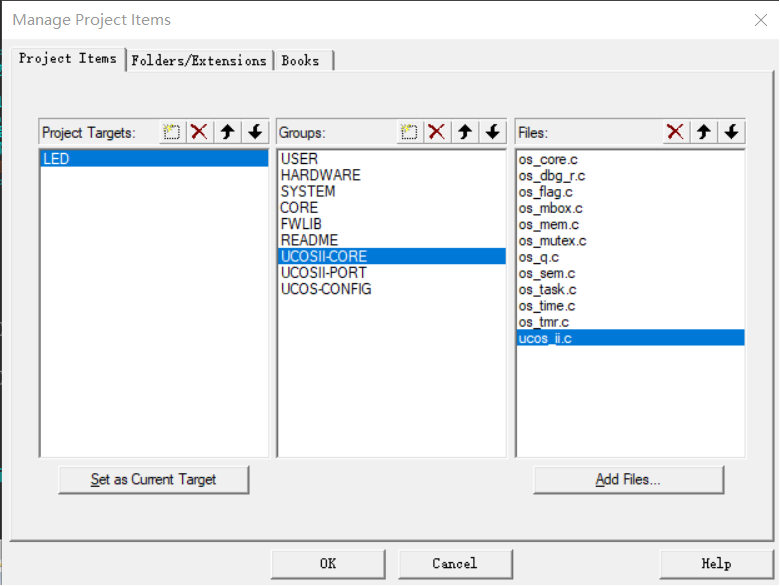Viewport: 780px width, 586px height.
Task: Select file os_mem.c
Action: 630,225
